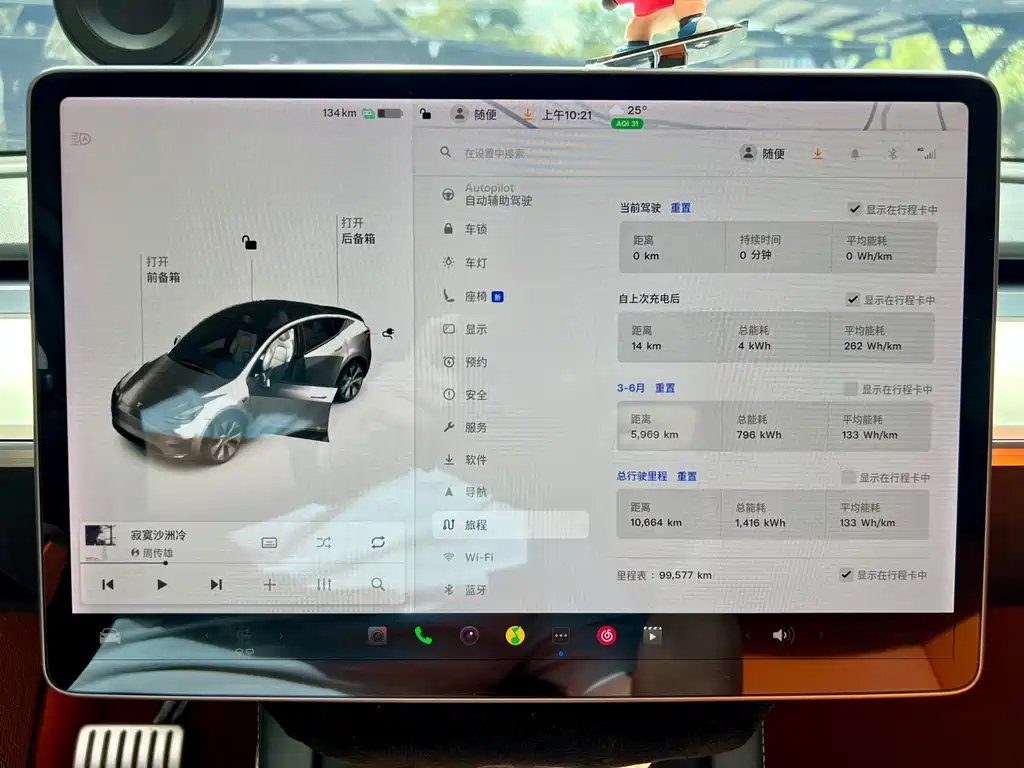Image resolution: width=1024 pixels, height=768 pixels.
Task: Toggle shuffle in the media player
Action: coord(324,542)
